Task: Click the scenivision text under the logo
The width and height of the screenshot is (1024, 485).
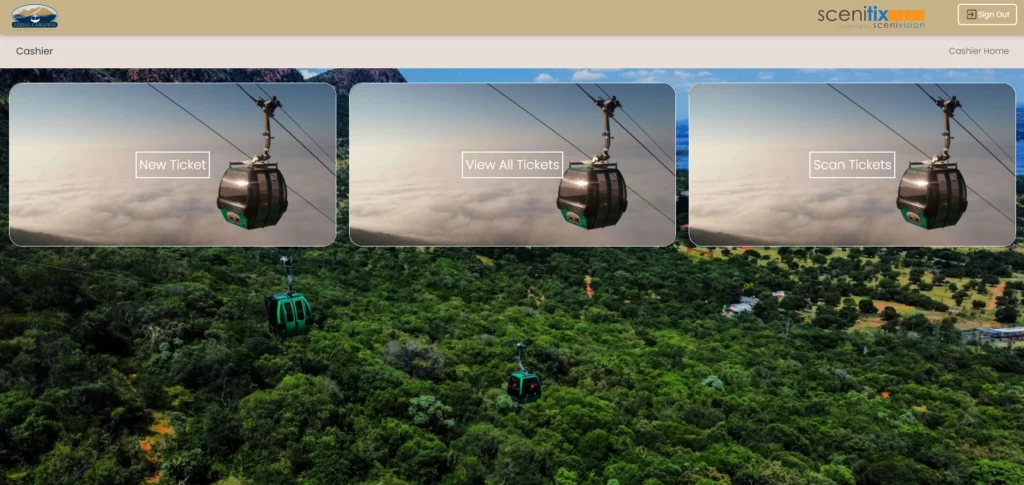Action: (898, 26)
